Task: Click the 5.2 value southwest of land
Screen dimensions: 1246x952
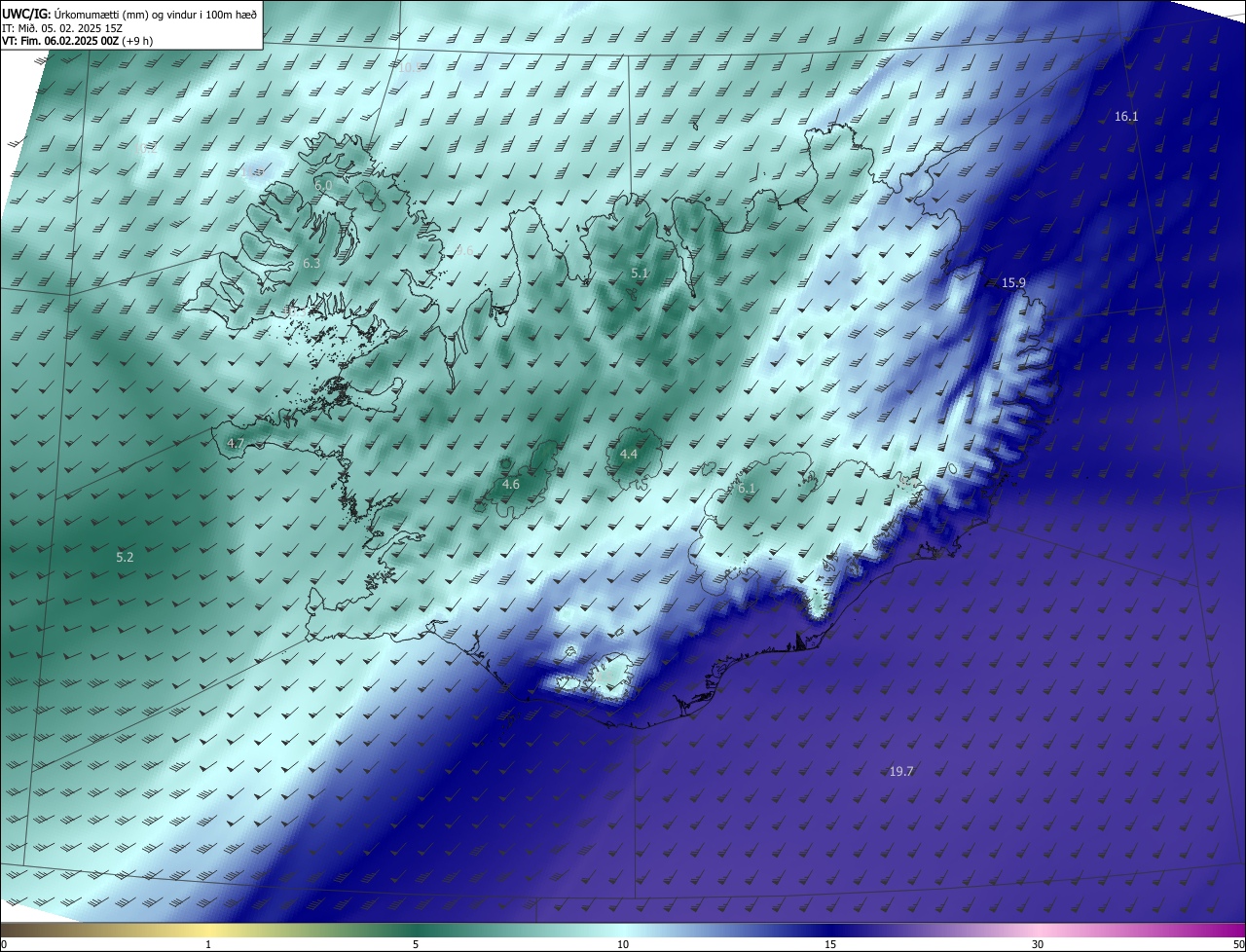Action: tap(125, 558)
